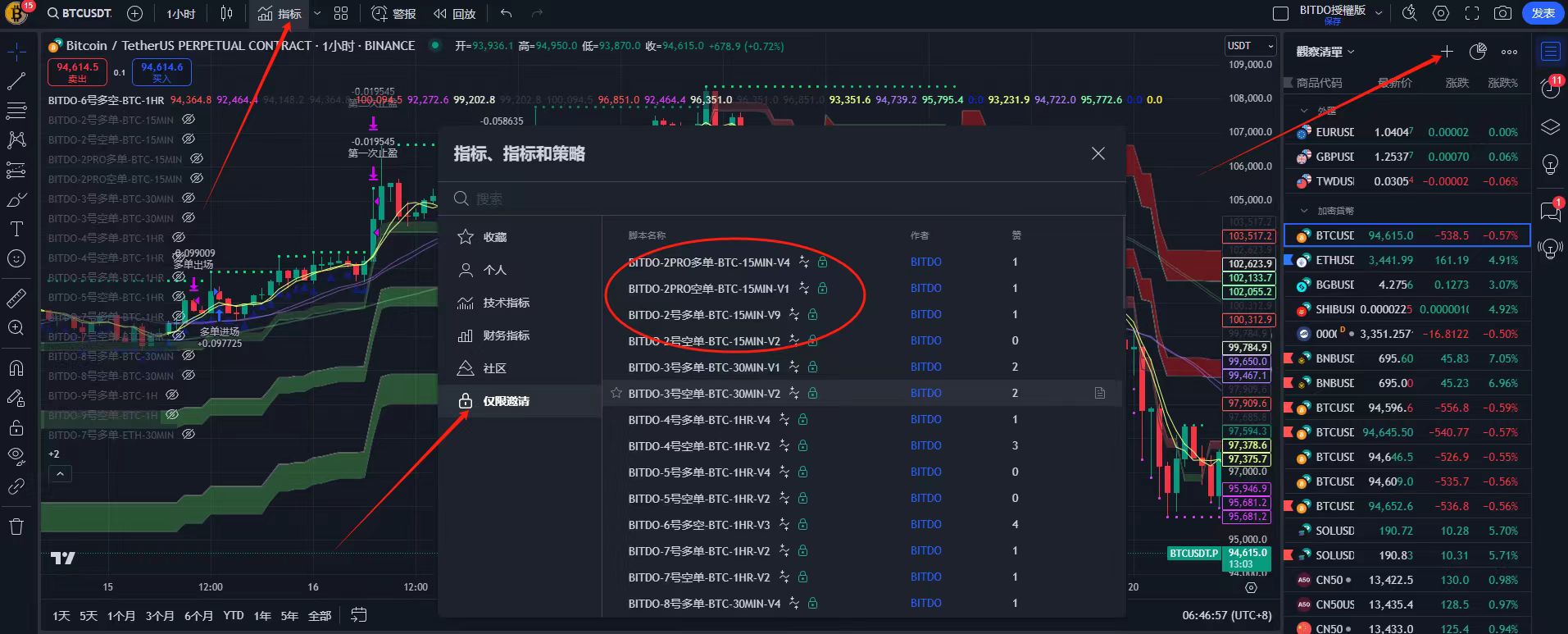Open chart settings hexagon icon

pos(1441,13)
